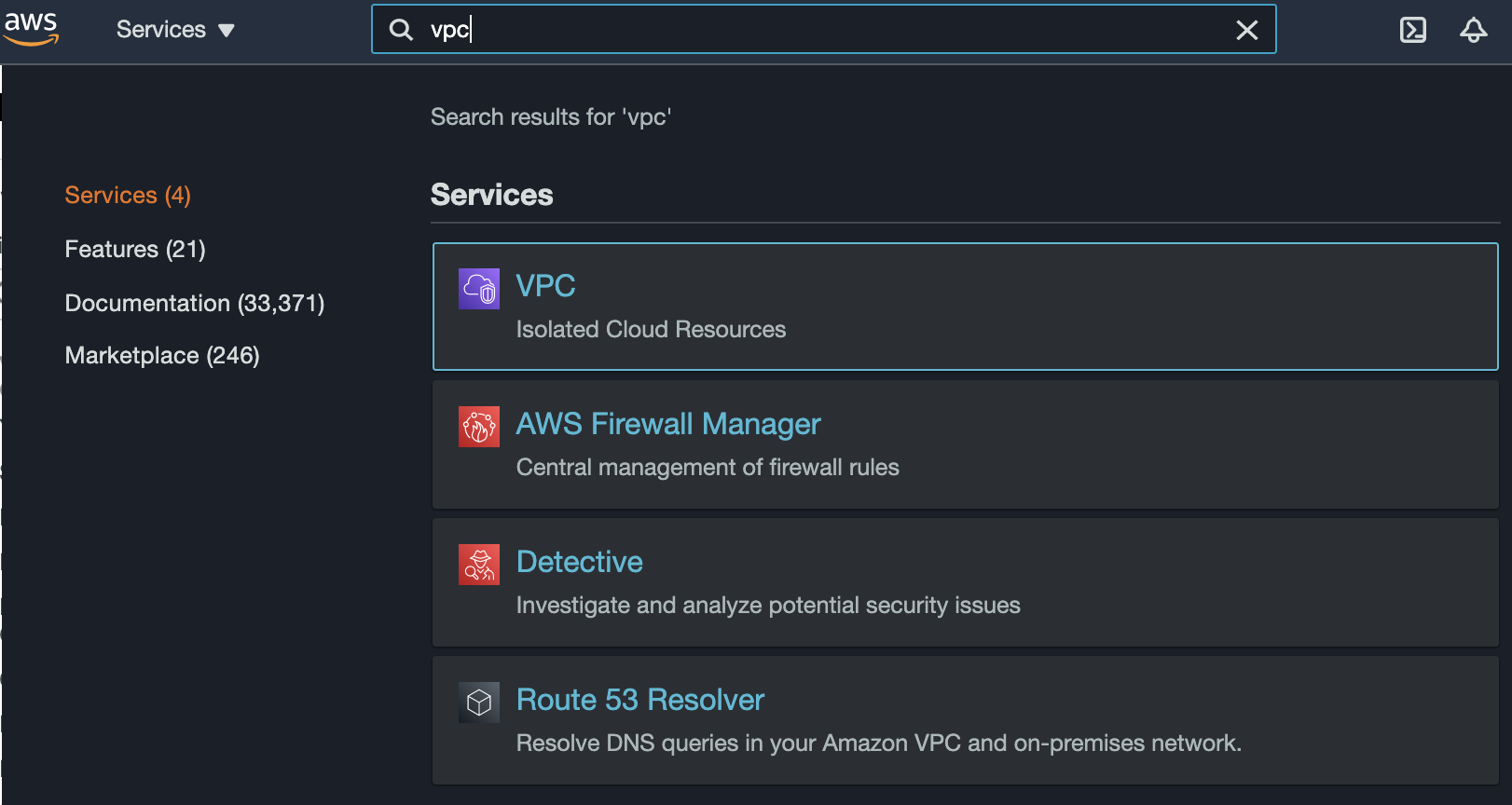This screenshot has height=805, width=1512.
Task: Show Features (21) results
Action: pyautogui.click(x=135, y=249)
